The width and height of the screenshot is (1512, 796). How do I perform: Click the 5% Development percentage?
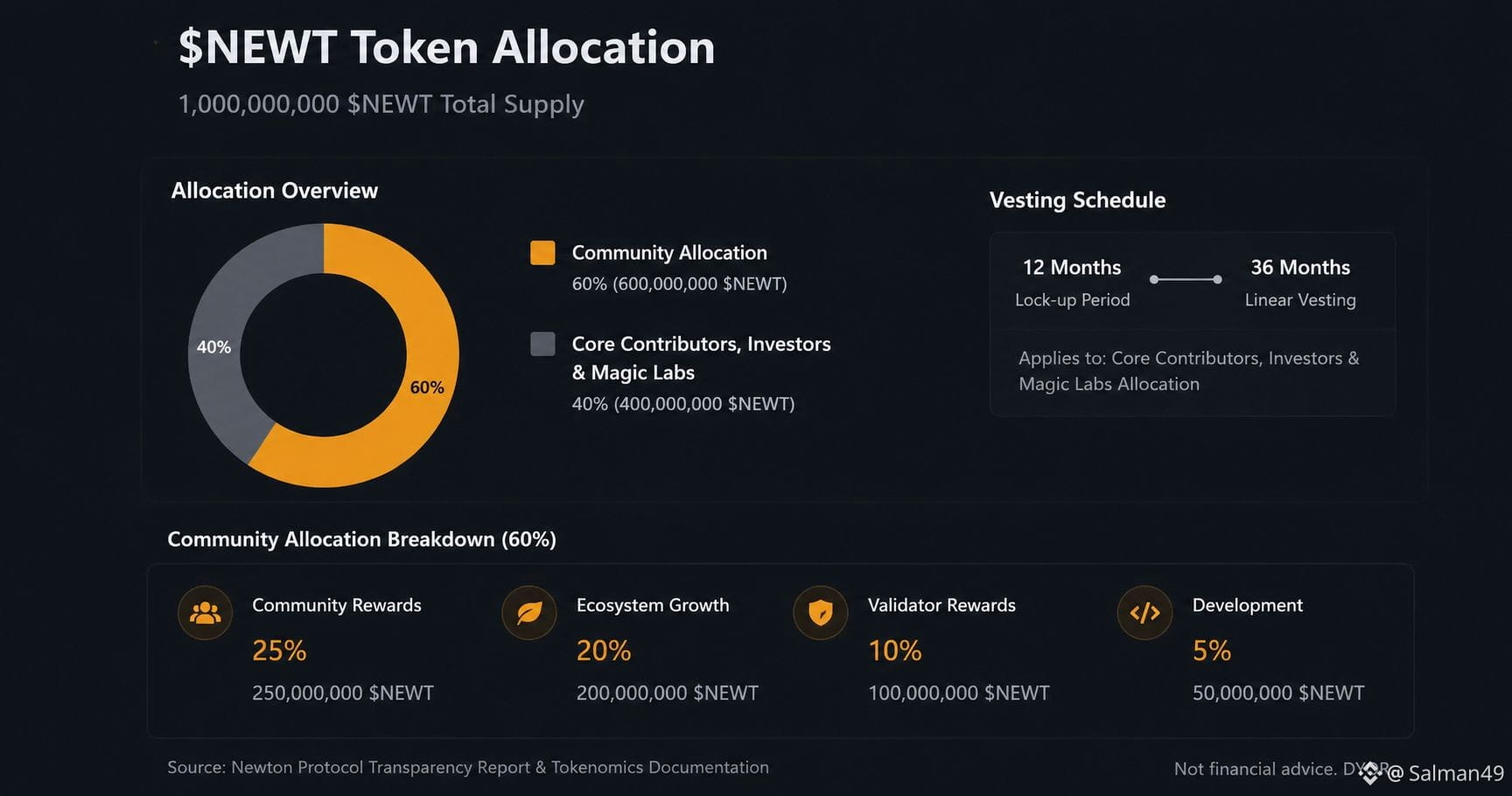tap(1212, 651)
